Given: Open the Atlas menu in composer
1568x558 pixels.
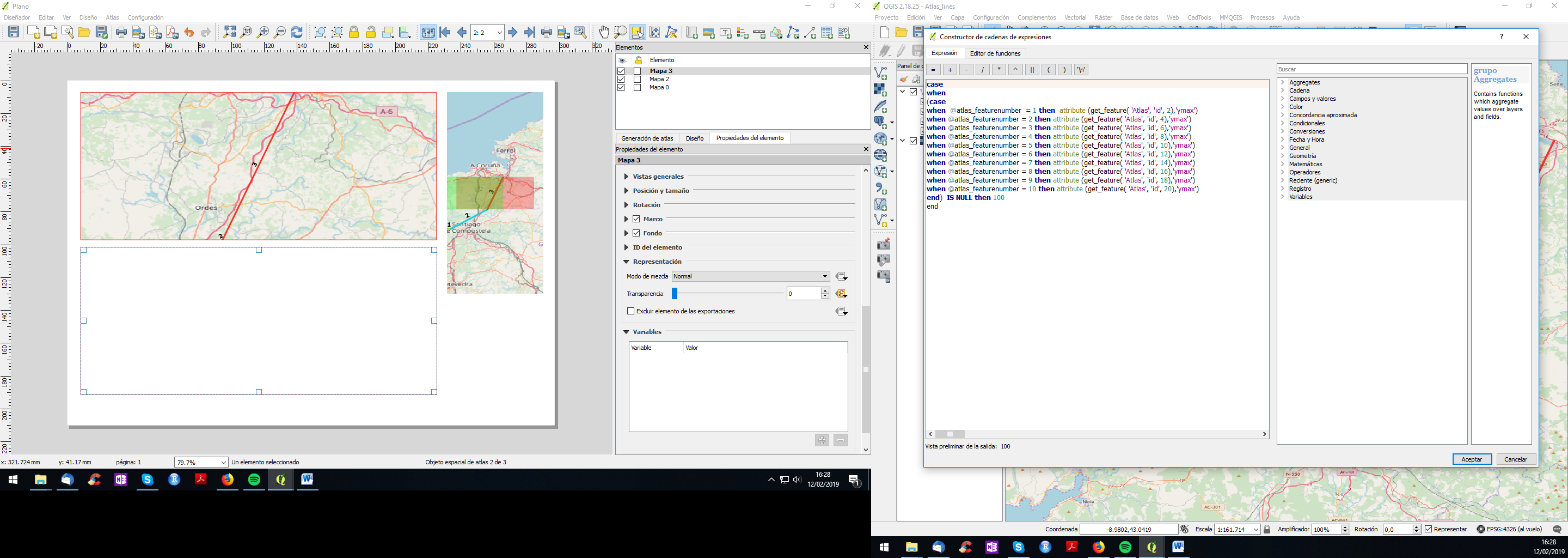Looking at the screenshot, I should (112, 17).
